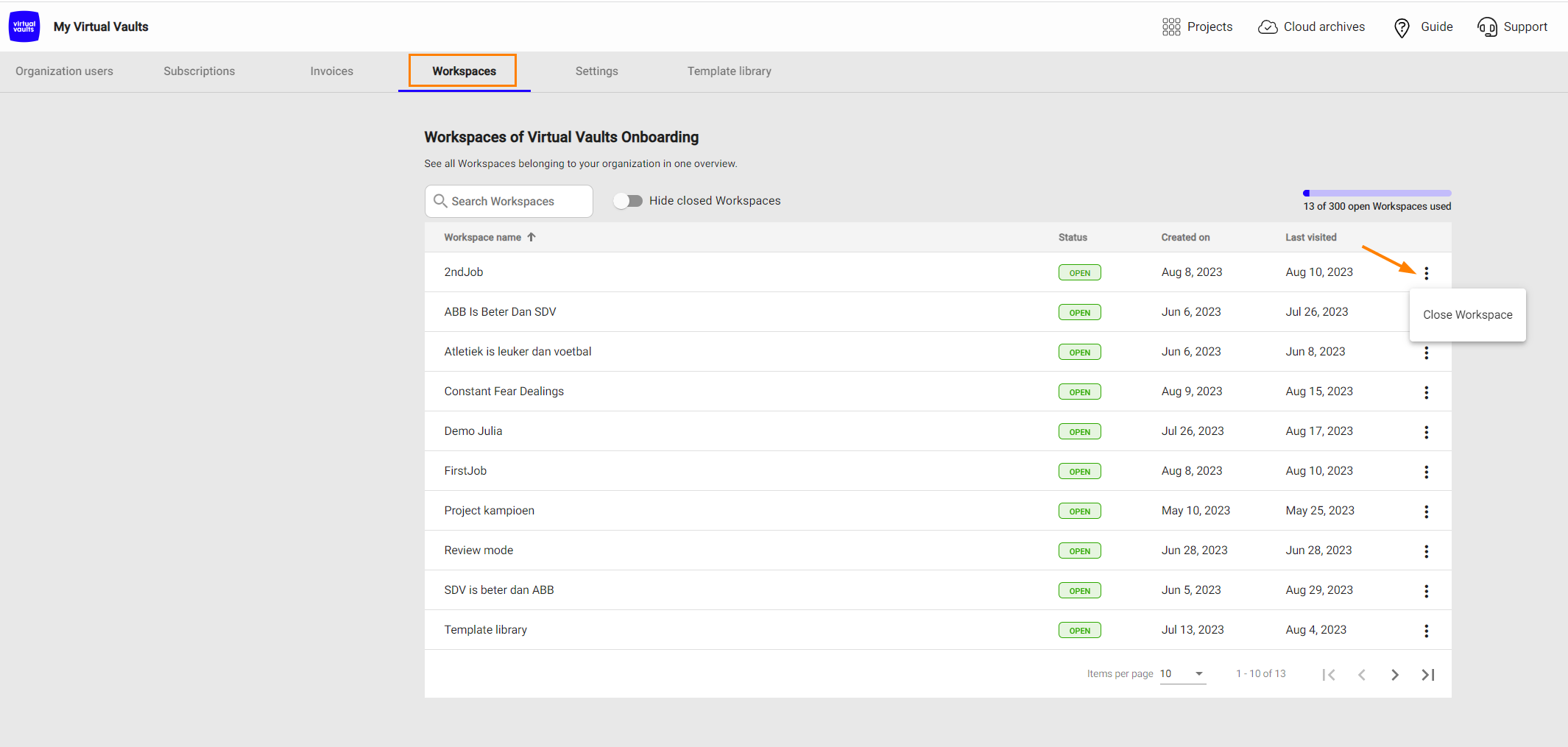Click ABB Is Beter Dan SDV workspace

[x=501, y=312]
